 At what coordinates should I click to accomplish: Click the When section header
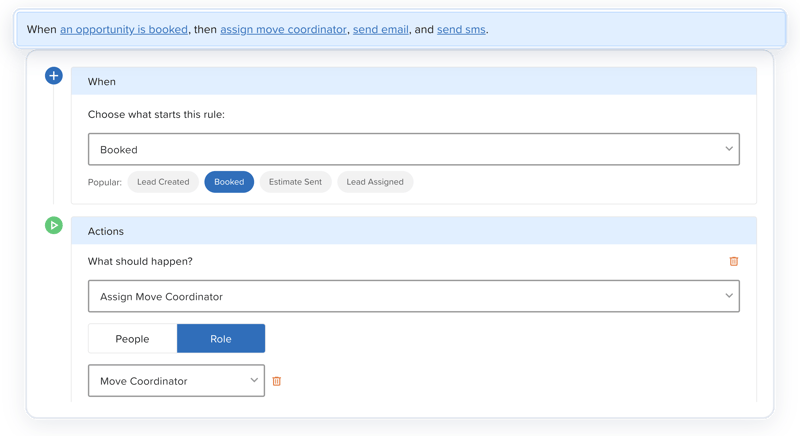(x=414, y=82)
